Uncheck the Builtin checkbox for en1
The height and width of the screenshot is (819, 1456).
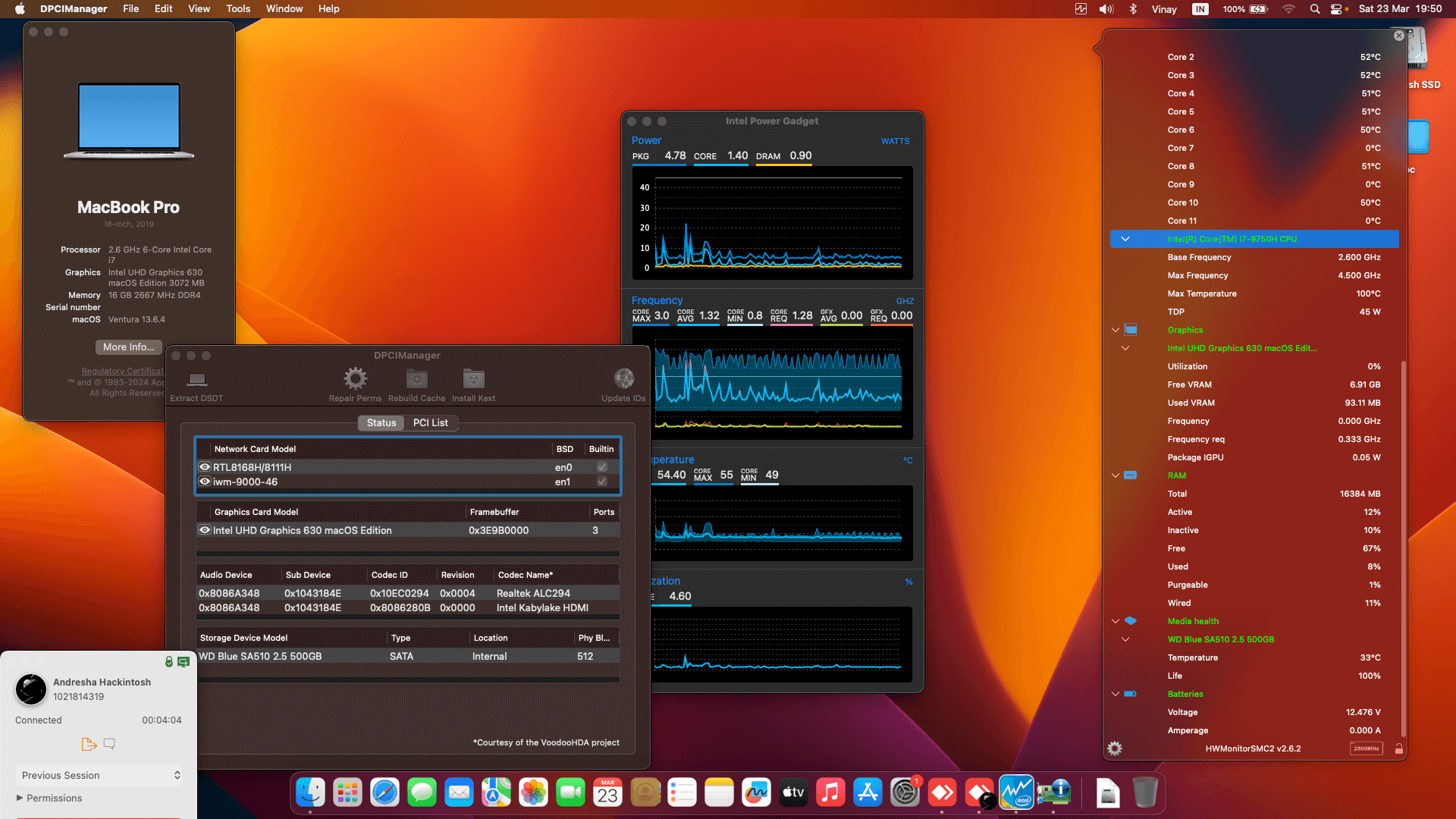coord(601,482)
